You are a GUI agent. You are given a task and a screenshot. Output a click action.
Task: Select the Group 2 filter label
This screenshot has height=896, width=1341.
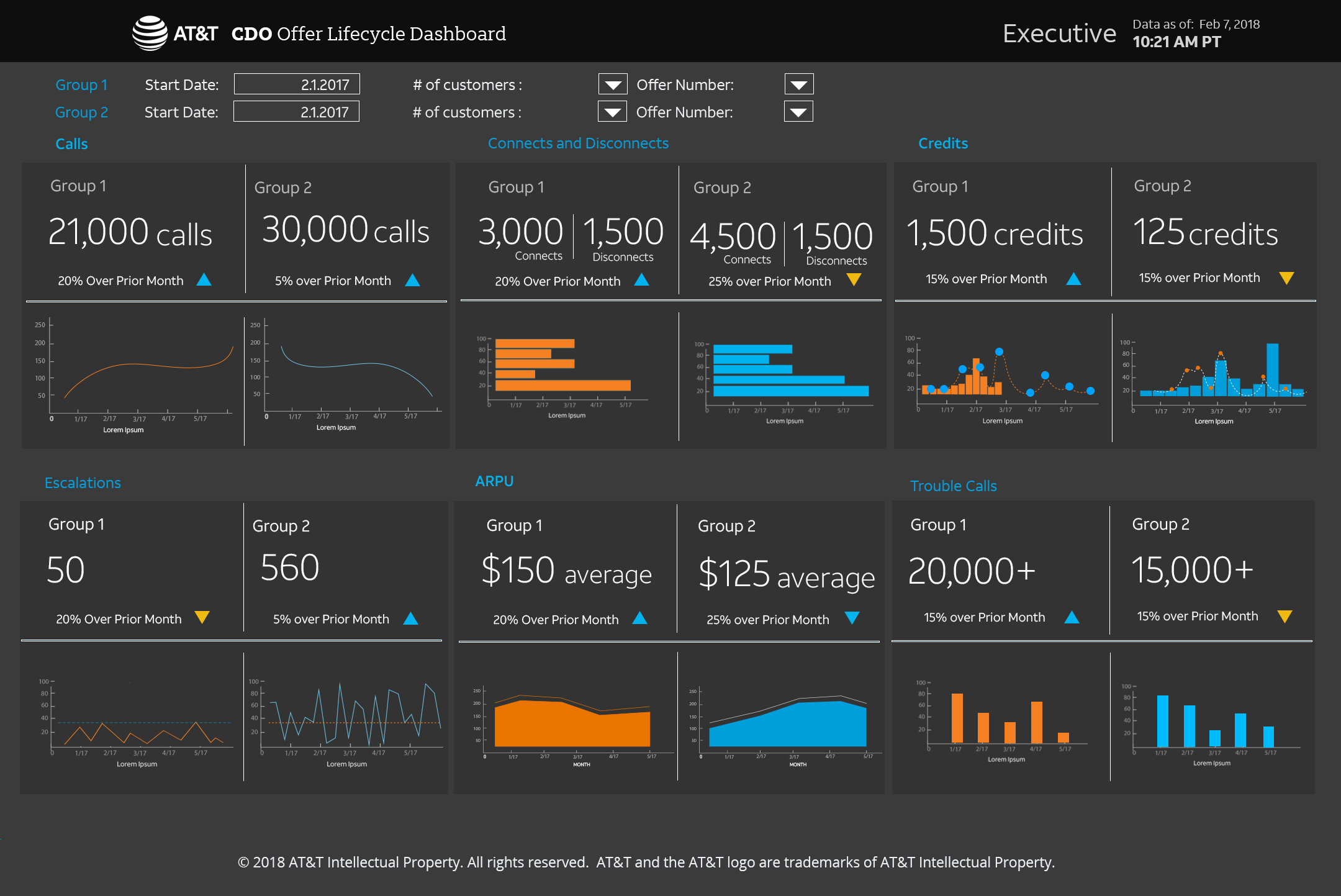tap(81, 112)
